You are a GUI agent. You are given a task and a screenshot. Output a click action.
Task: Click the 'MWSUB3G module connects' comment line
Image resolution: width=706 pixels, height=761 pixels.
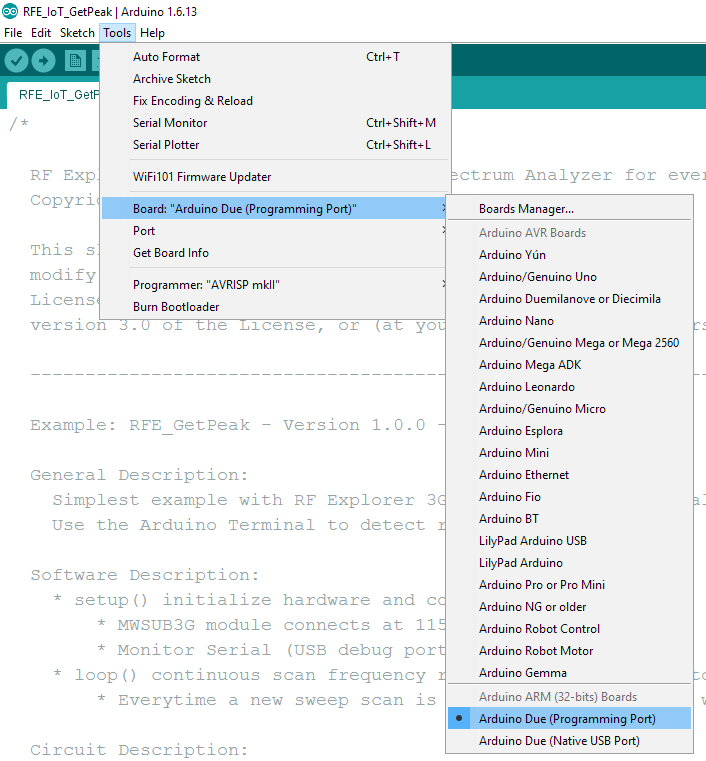(272, 625)
